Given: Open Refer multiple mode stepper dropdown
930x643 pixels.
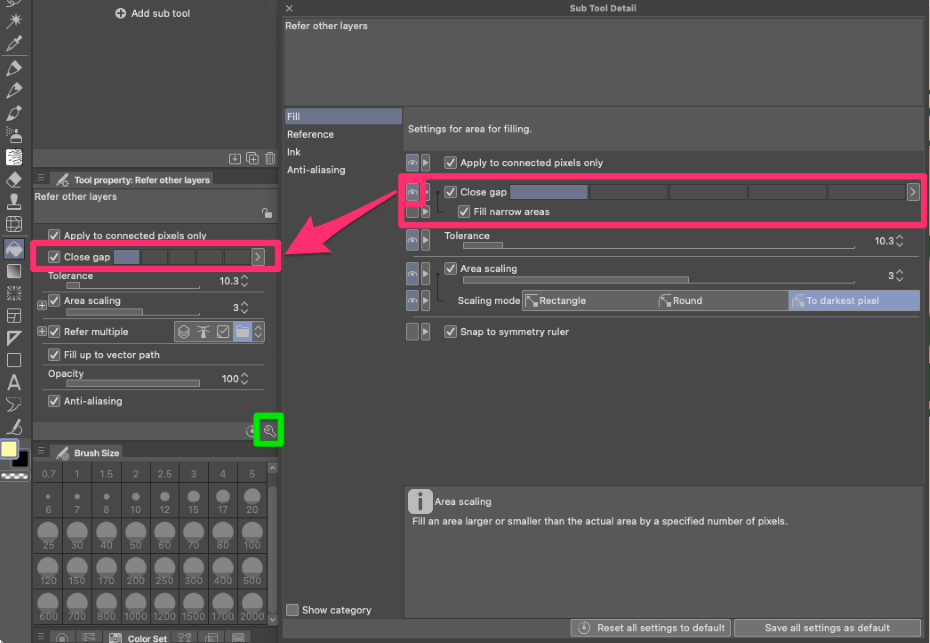Looking at the screenshot, I should (x=258, y=332).
